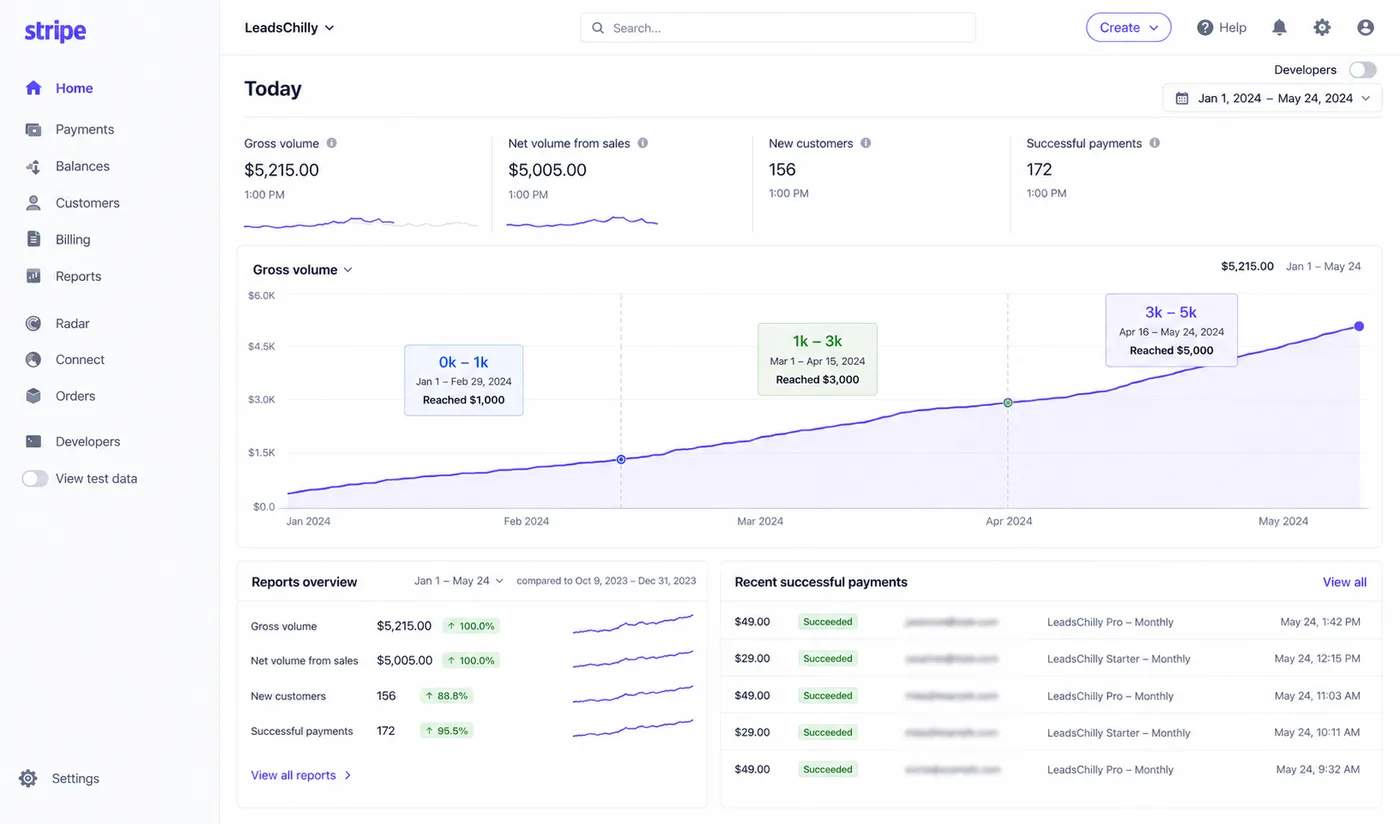This screenshot has width=1400, height=824.
Task: Click the search magnifier icon
Action: pyautogui.click(x=598, y=28)
